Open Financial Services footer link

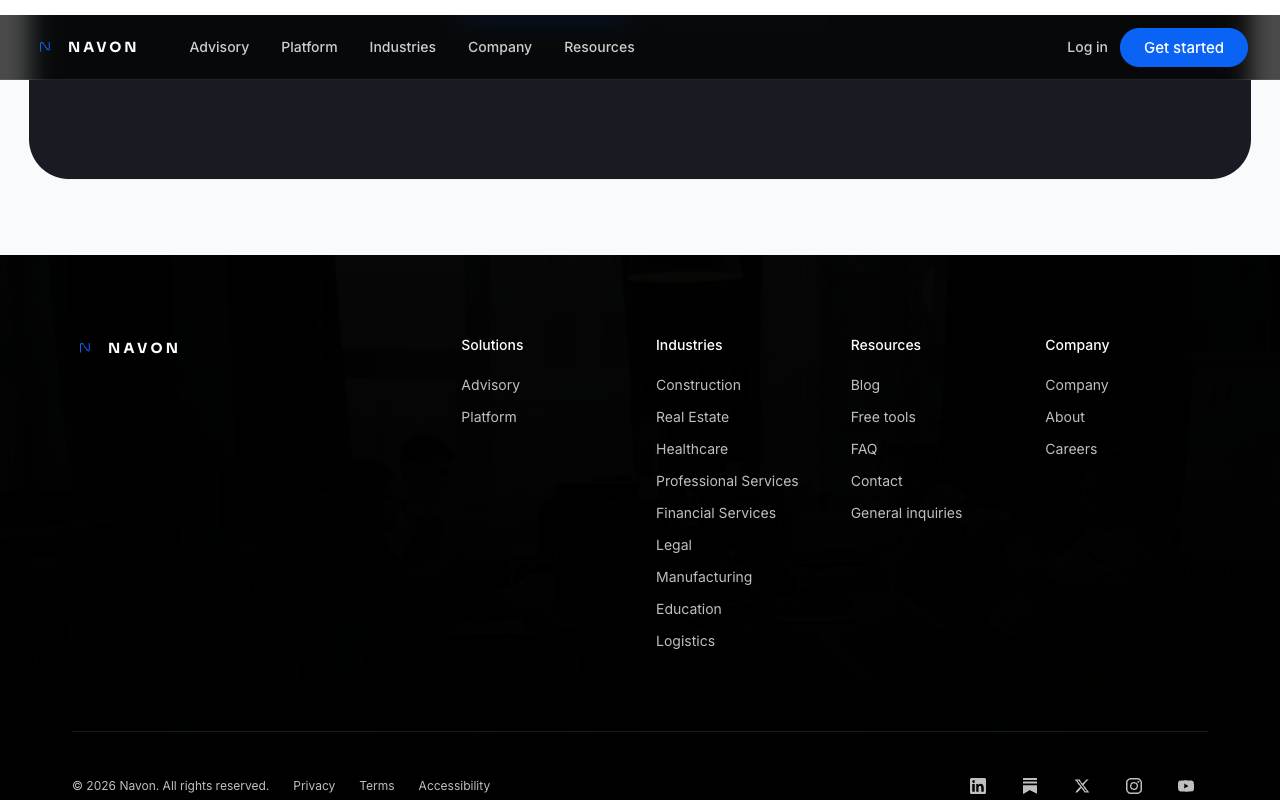716,513
